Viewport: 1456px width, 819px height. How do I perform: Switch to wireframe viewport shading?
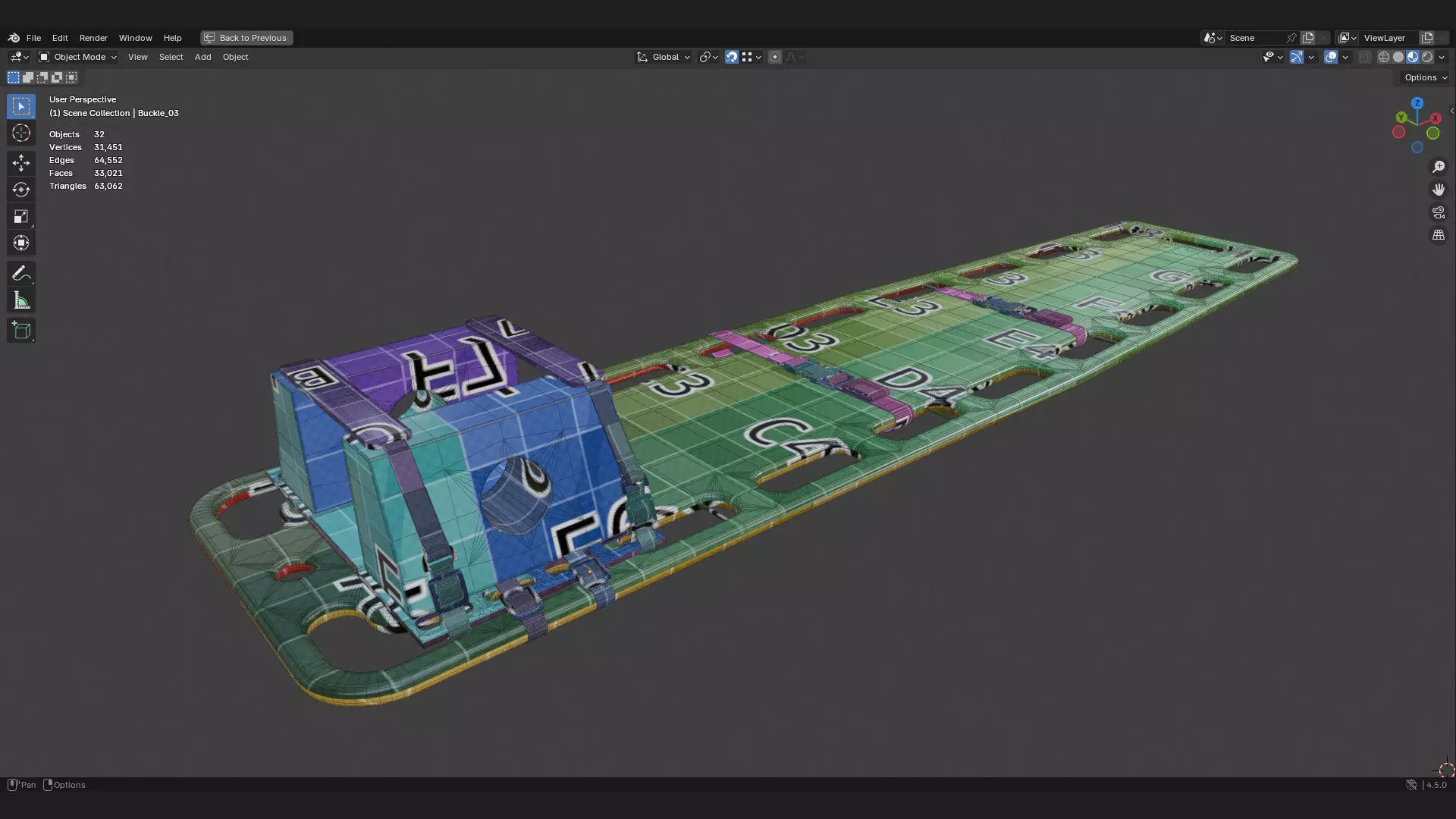click(x=1383, y=57)
